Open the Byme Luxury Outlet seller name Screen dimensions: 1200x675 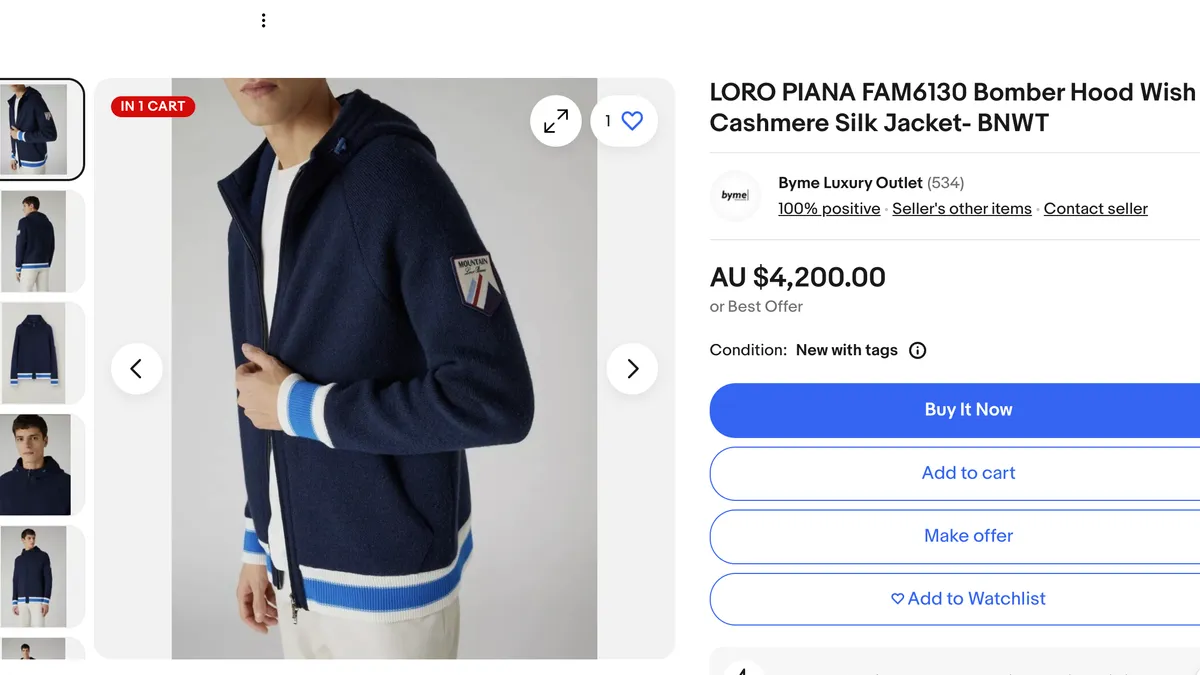pyautogui.click(x=850, y=183)
